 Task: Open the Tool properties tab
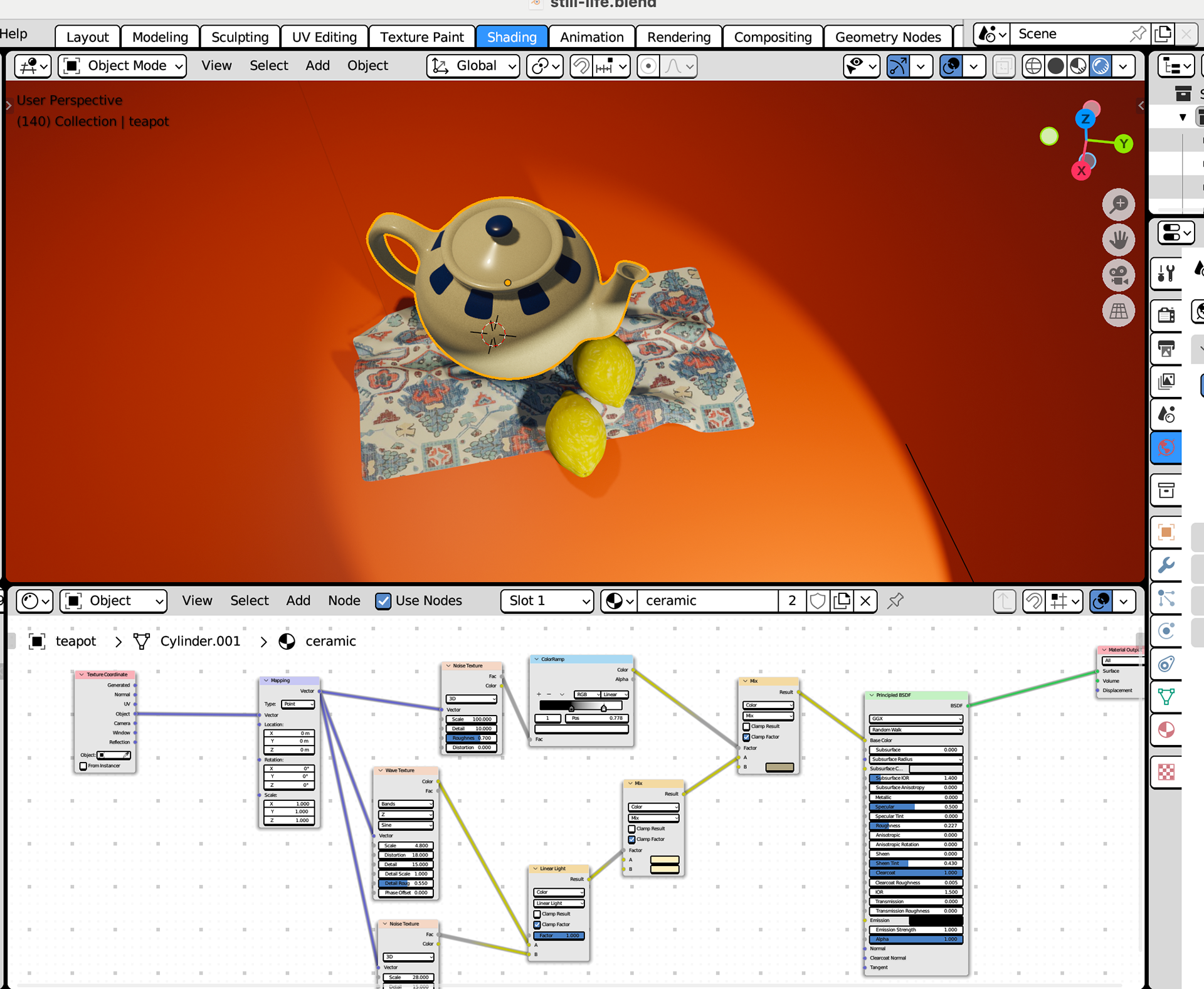click(1166, 273)
